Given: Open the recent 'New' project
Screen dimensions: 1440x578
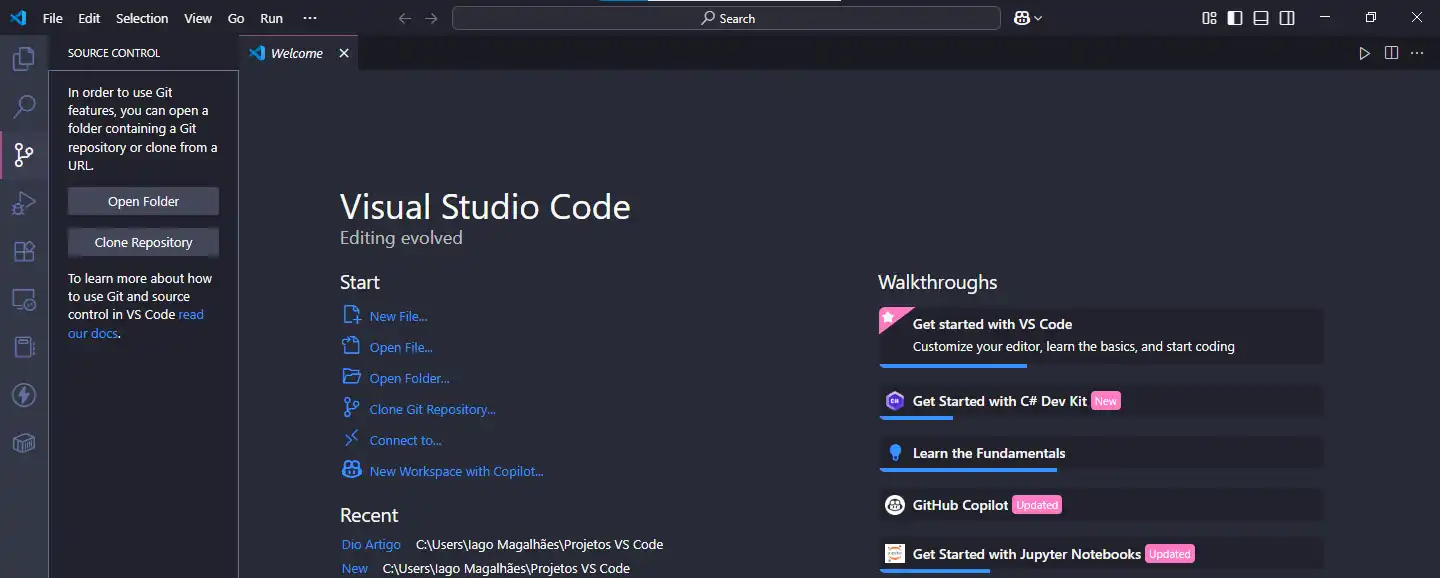Looking at the screenshot, I should click(355, 569).
